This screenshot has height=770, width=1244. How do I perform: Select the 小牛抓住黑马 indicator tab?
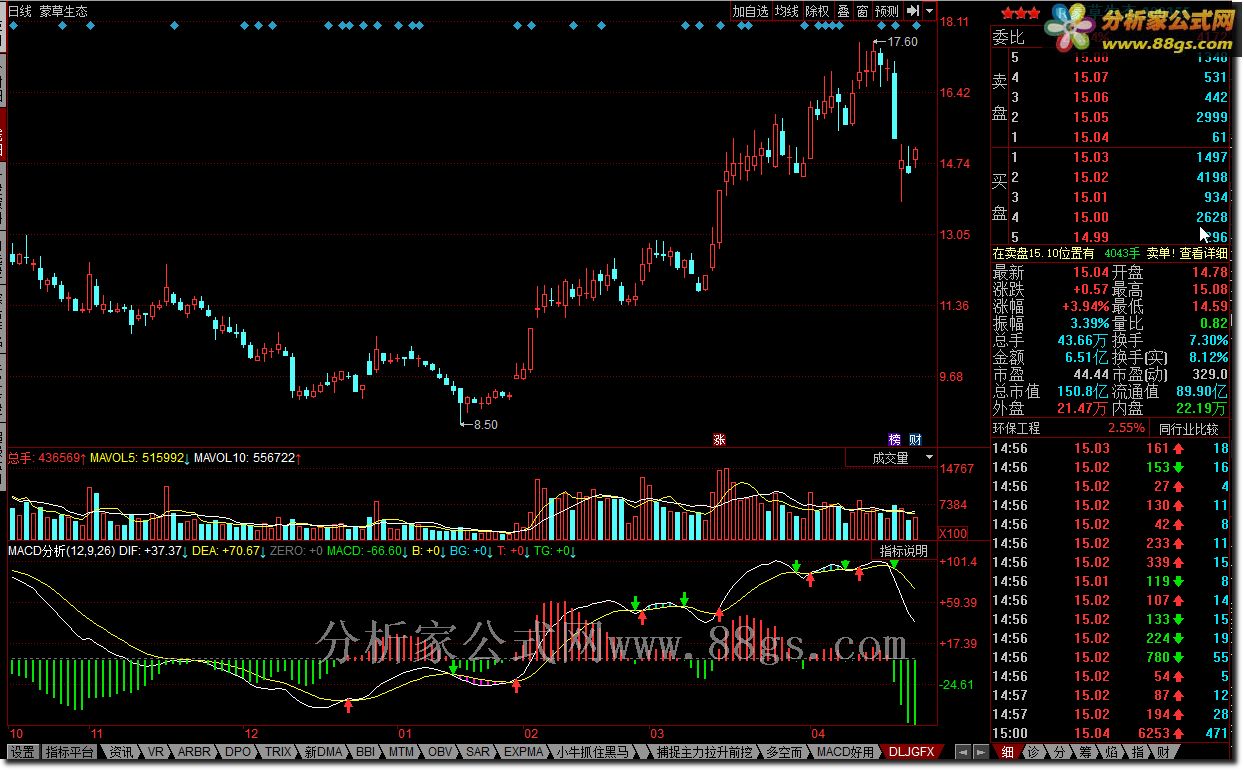pyautogui.click(x=594, y=752)
